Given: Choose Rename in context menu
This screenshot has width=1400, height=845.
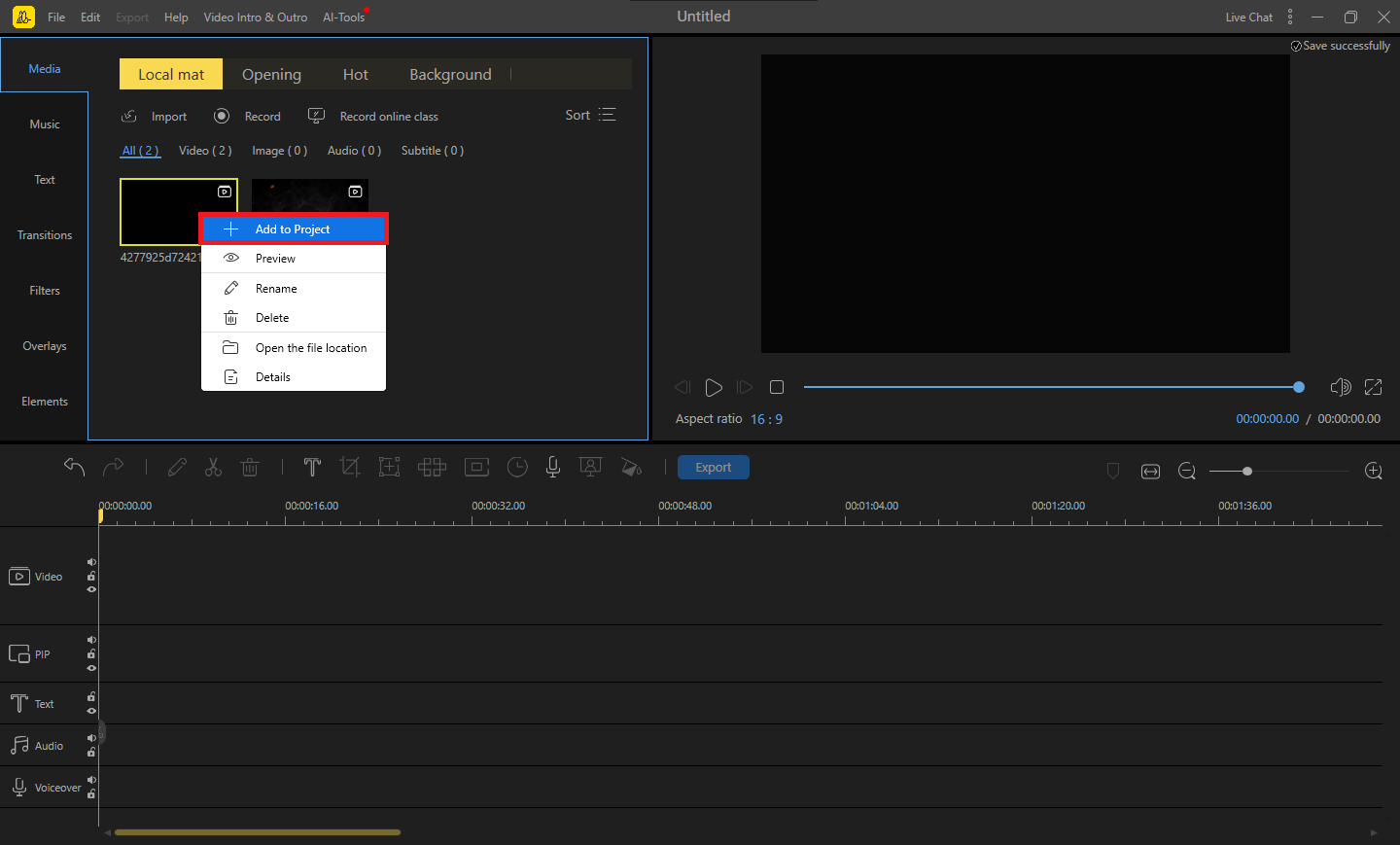Looking at the screenshot, I should click(294, 289).
